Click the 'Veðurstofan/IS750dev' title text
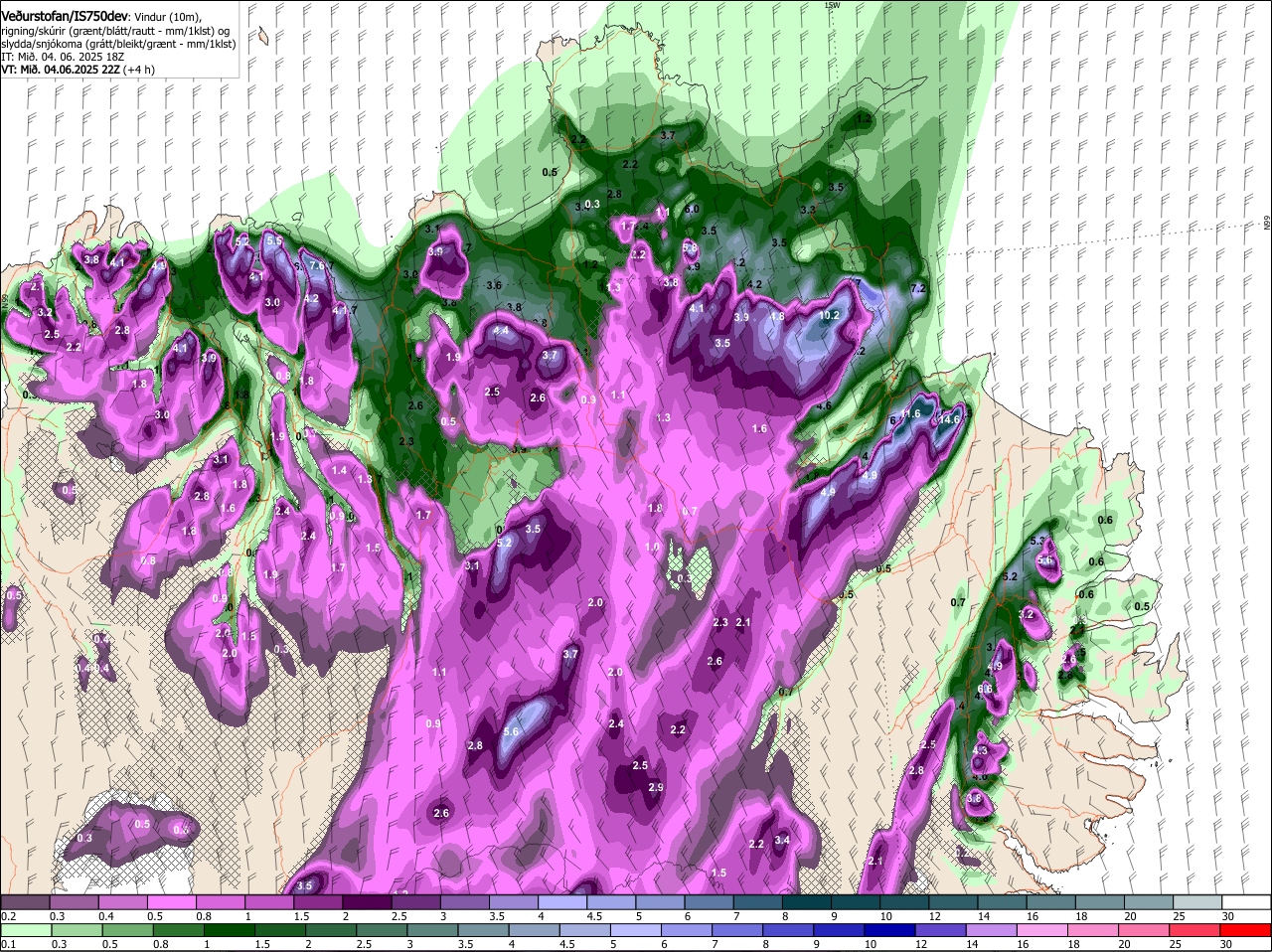Image resolution: width=1272 pixels, height=952 pixels. [x=64, y=15]
